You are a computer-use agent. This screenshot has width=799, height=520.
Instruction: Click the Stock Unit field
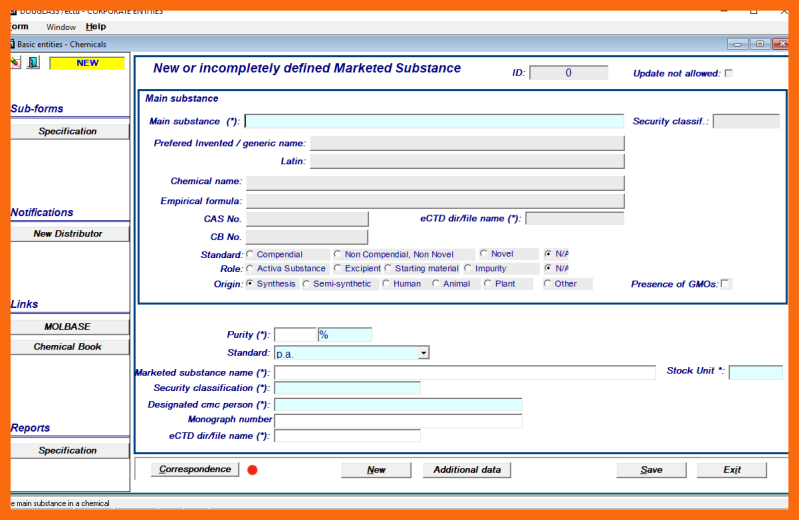click(756, 373)
